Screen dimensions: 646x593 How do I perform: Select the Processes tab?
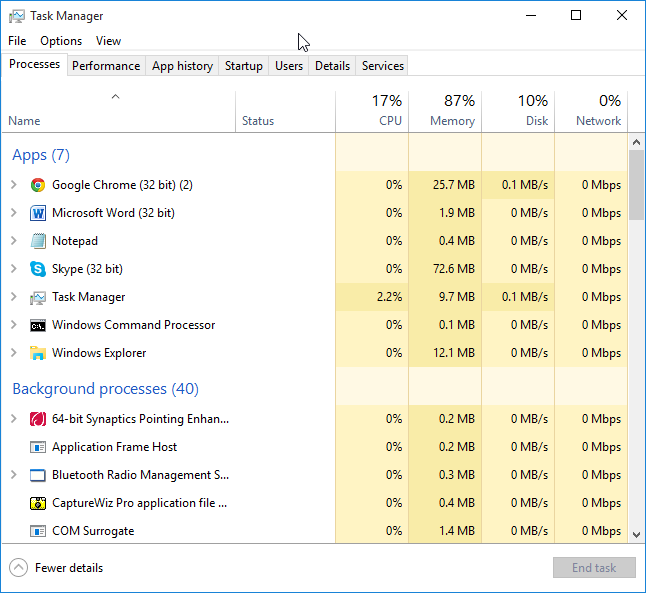tap(34, 64)
